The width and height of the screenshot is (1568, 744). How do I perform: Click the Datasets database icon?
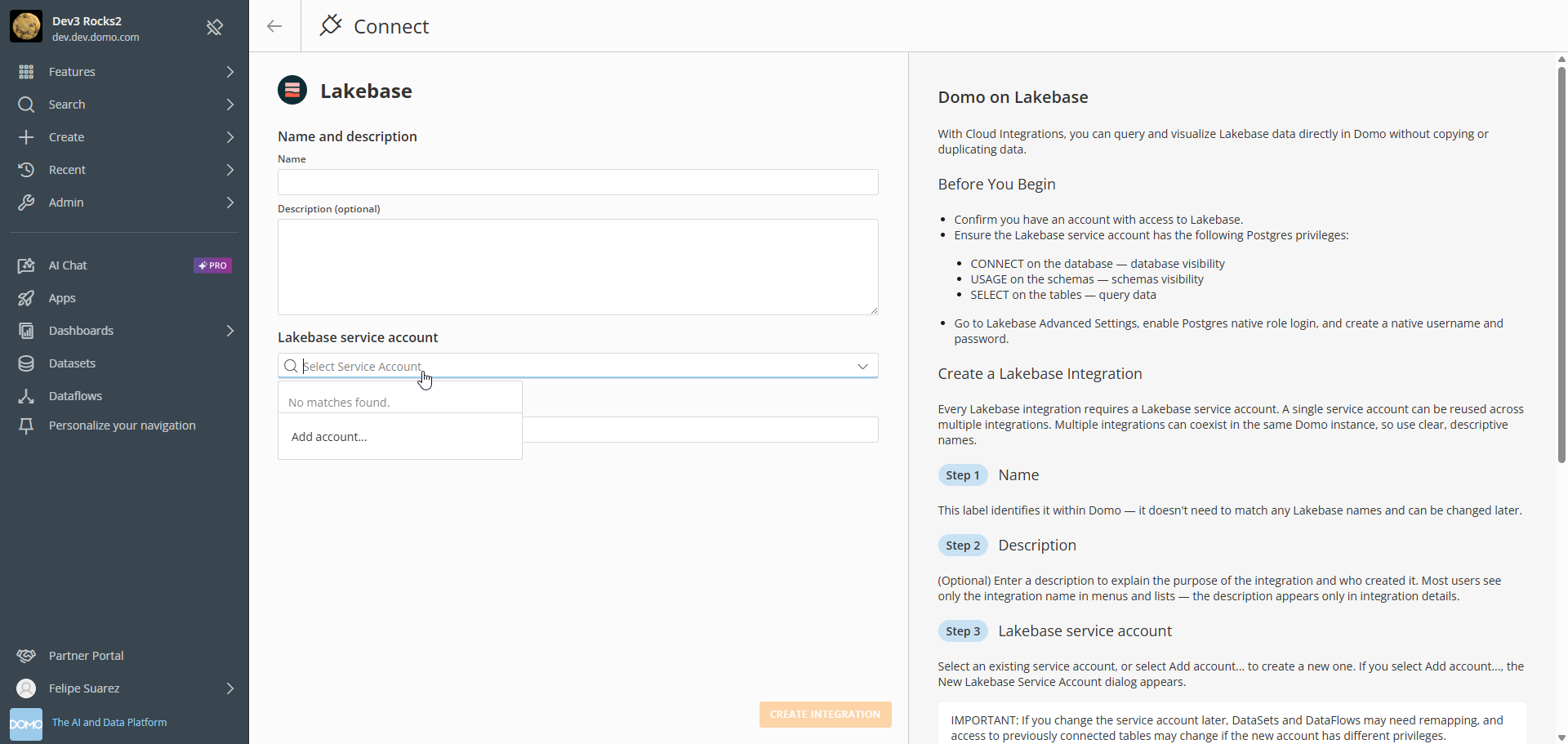pyautogui.click(x=26, y=363)
